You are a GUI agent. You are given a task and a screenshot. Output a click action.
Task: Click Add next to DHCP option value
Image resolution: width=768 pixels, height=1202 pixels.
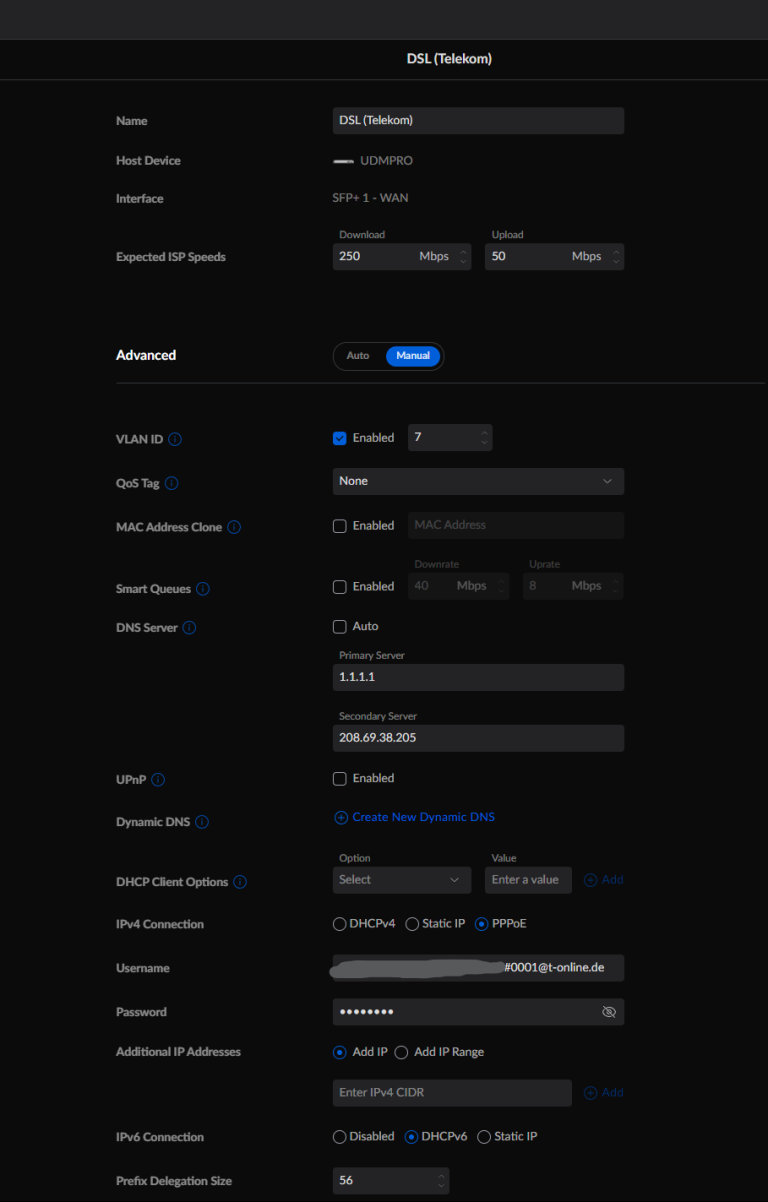(x=603, y=880)
